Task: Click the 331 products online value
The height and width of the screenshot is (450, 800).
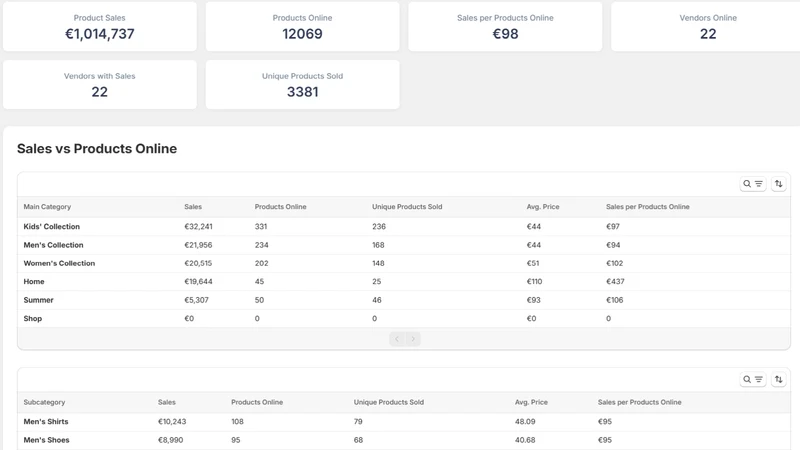Action: tap(261, 227)
